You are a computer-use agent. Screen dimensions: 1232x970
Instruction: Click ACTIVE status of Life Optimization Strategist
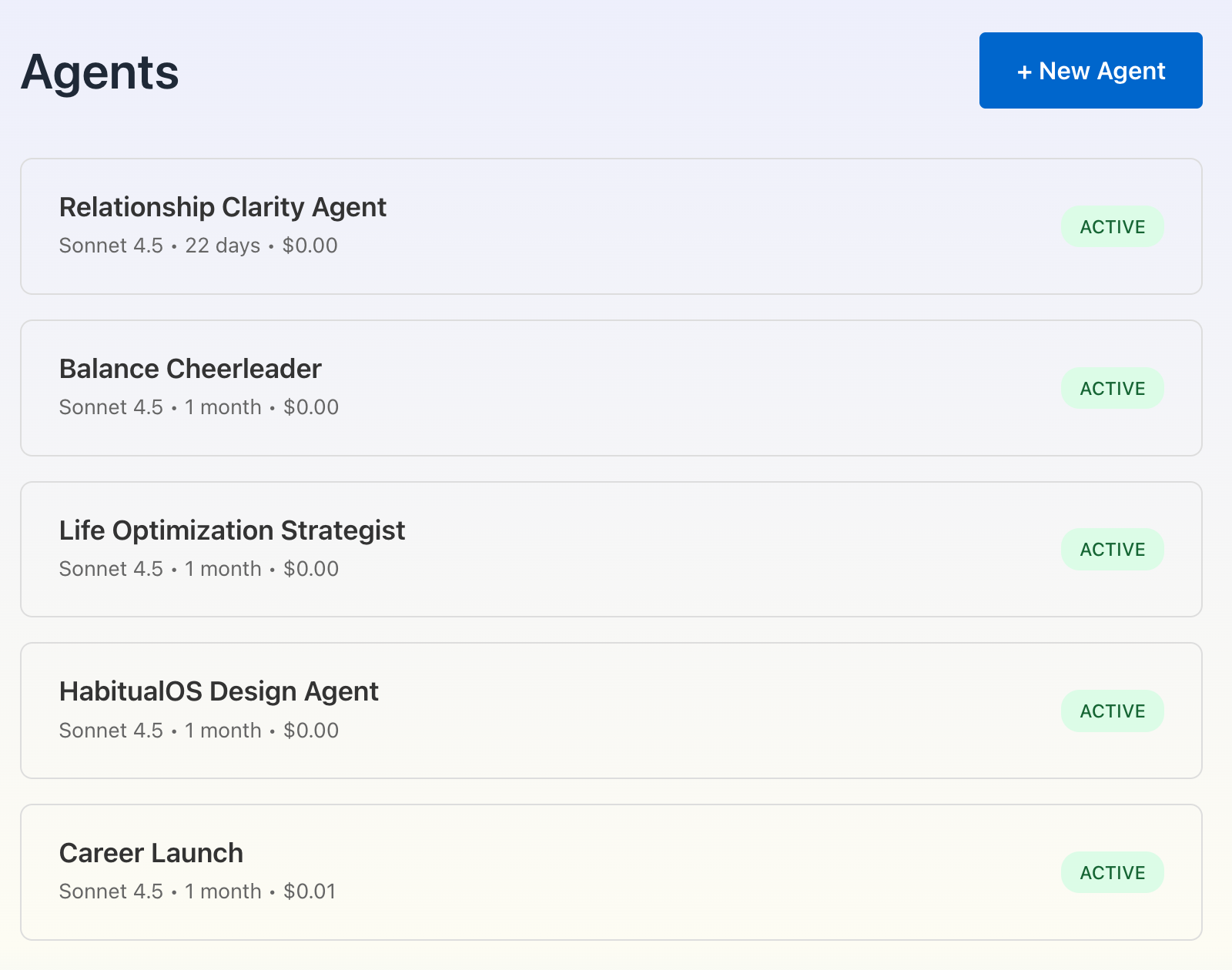pos(1112,550)
